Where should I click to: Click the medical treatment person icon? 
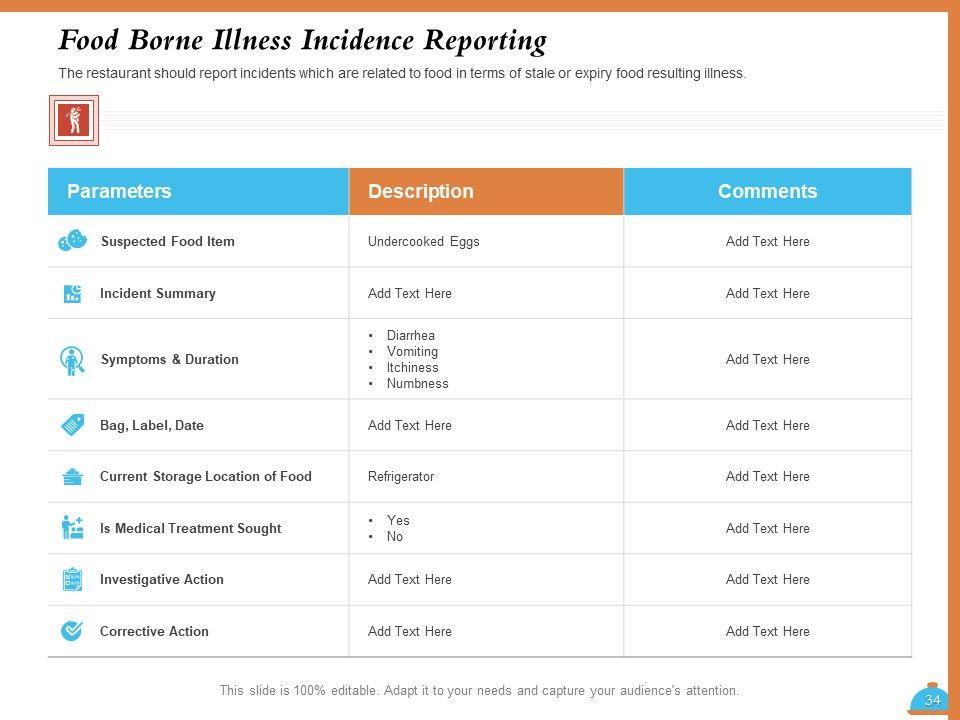(x=72, y=527)
